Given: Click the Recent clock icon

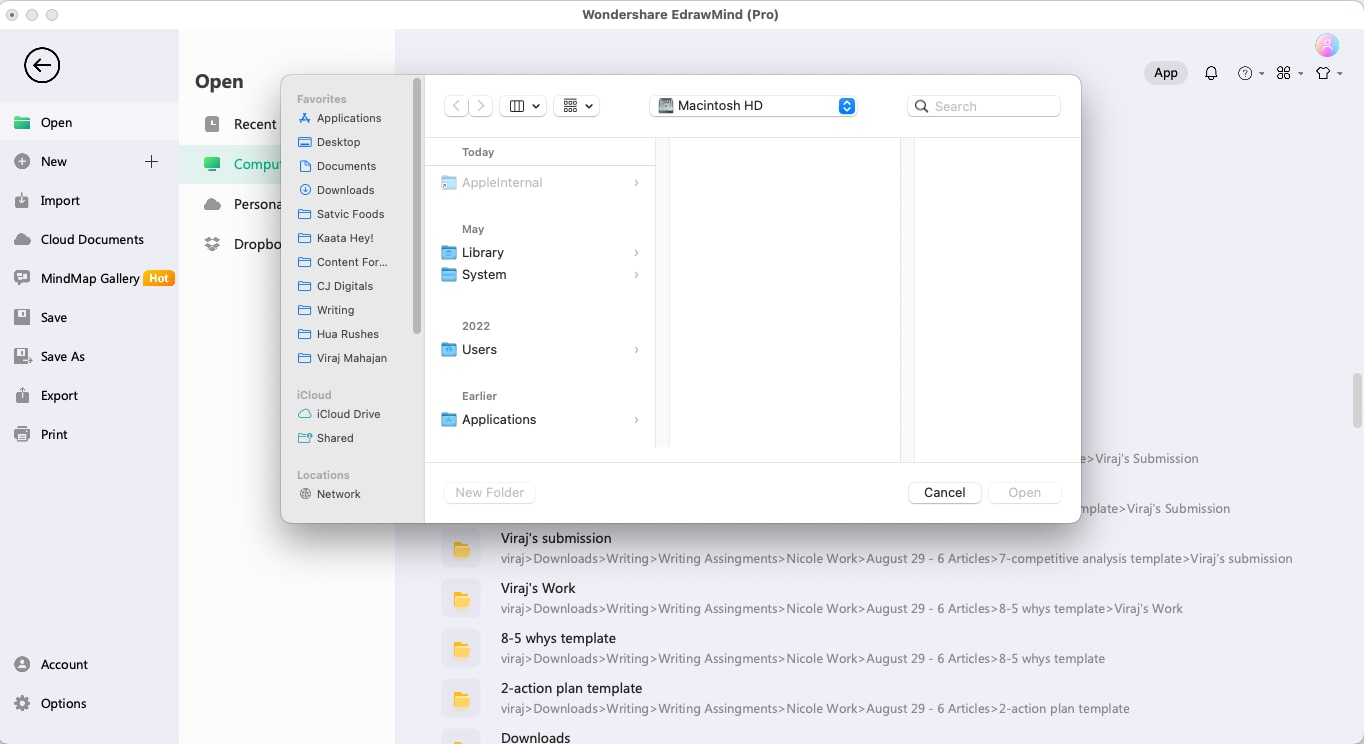Looking at the screenshot, I should (x=212, y=124).
